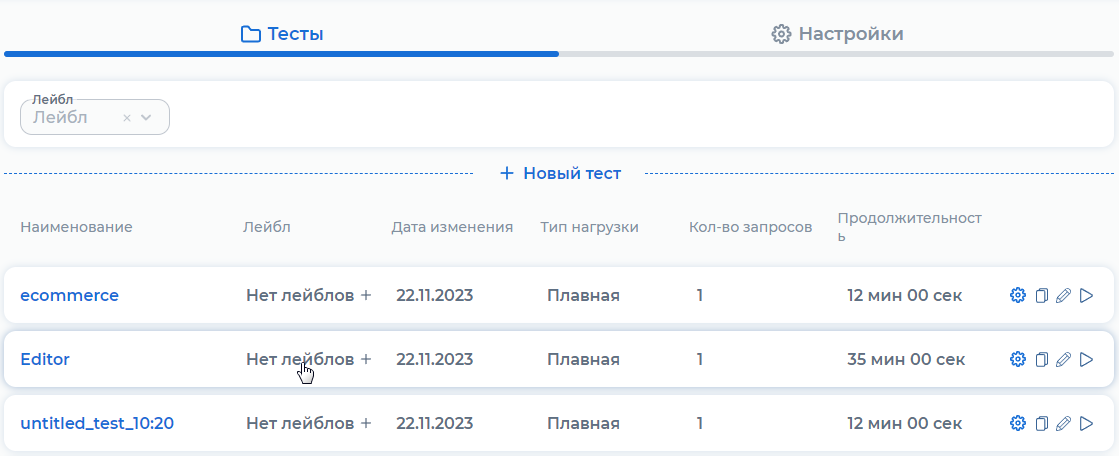
Task: Run the ecommerce test
Action: [x=1086, y=295]
